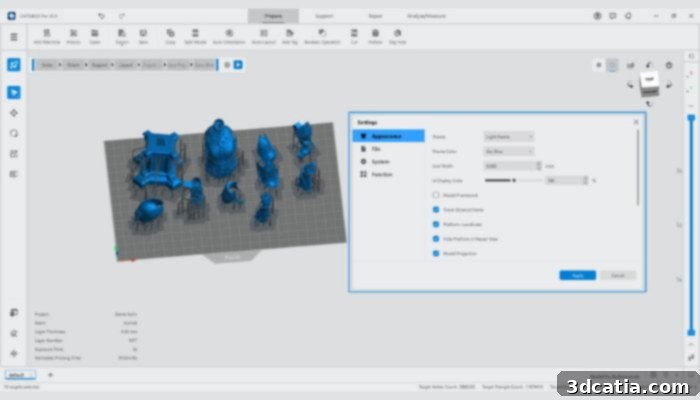The height and width of the screenshot is (400, 700).
Task: Click the UI Display Scale slider handle
Action: click(514, 180)
